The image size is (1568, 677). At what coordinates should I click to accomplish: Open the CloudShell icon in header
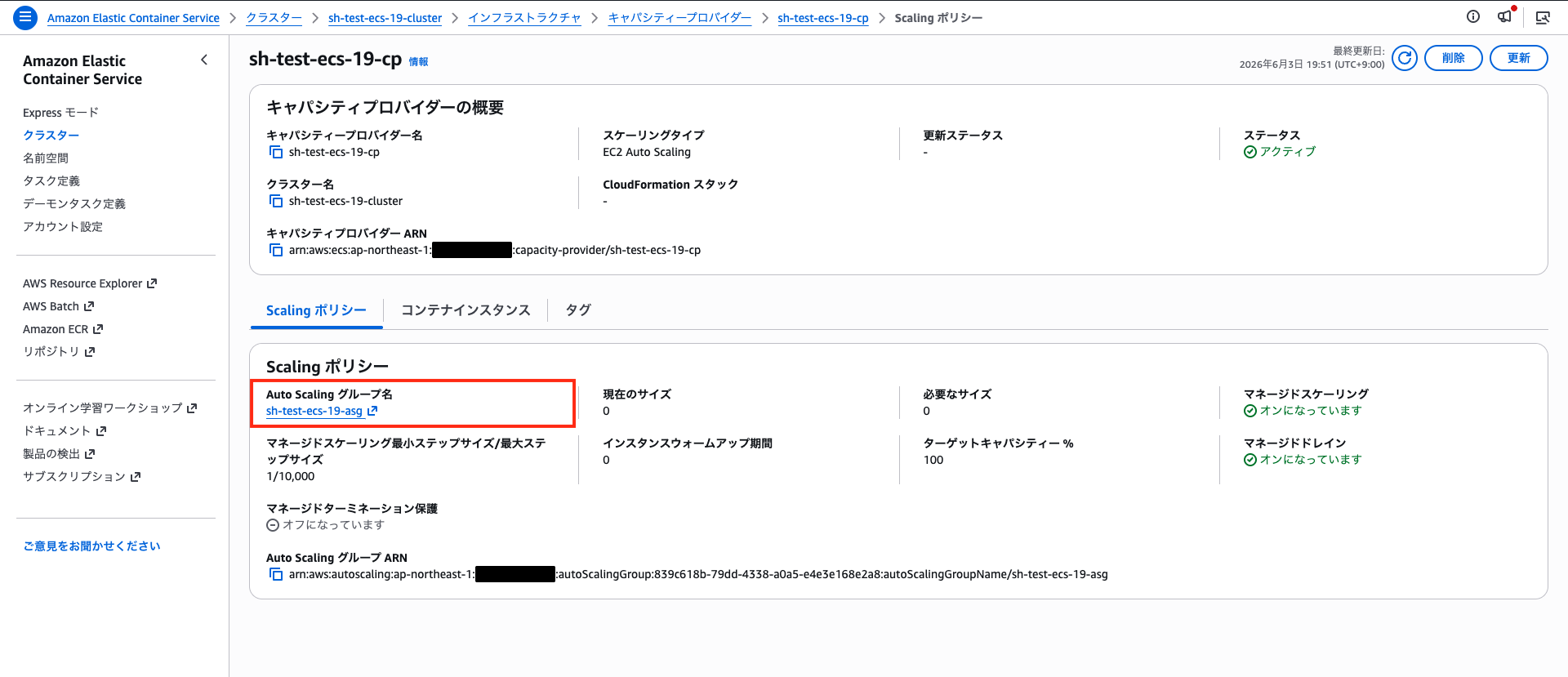click(x=1543, y=17)
